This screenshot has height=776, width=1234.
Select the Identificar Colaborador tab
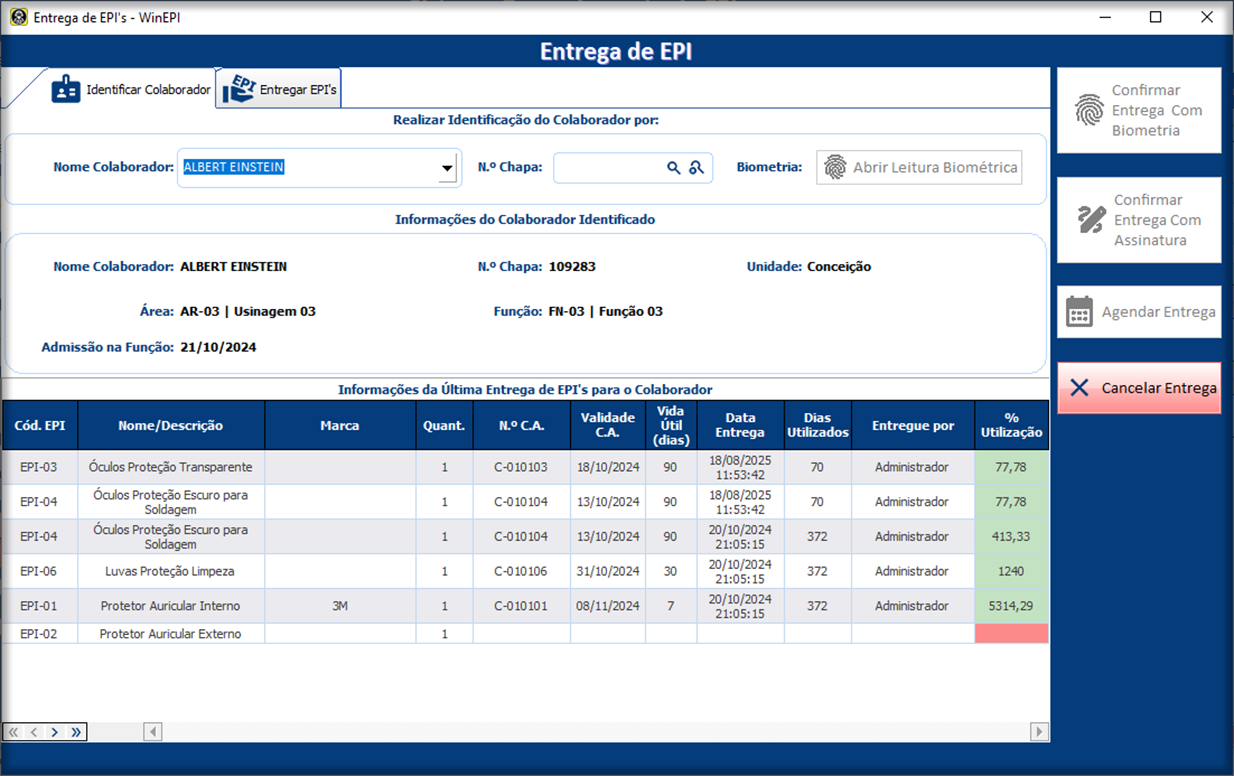click(132, 89)
